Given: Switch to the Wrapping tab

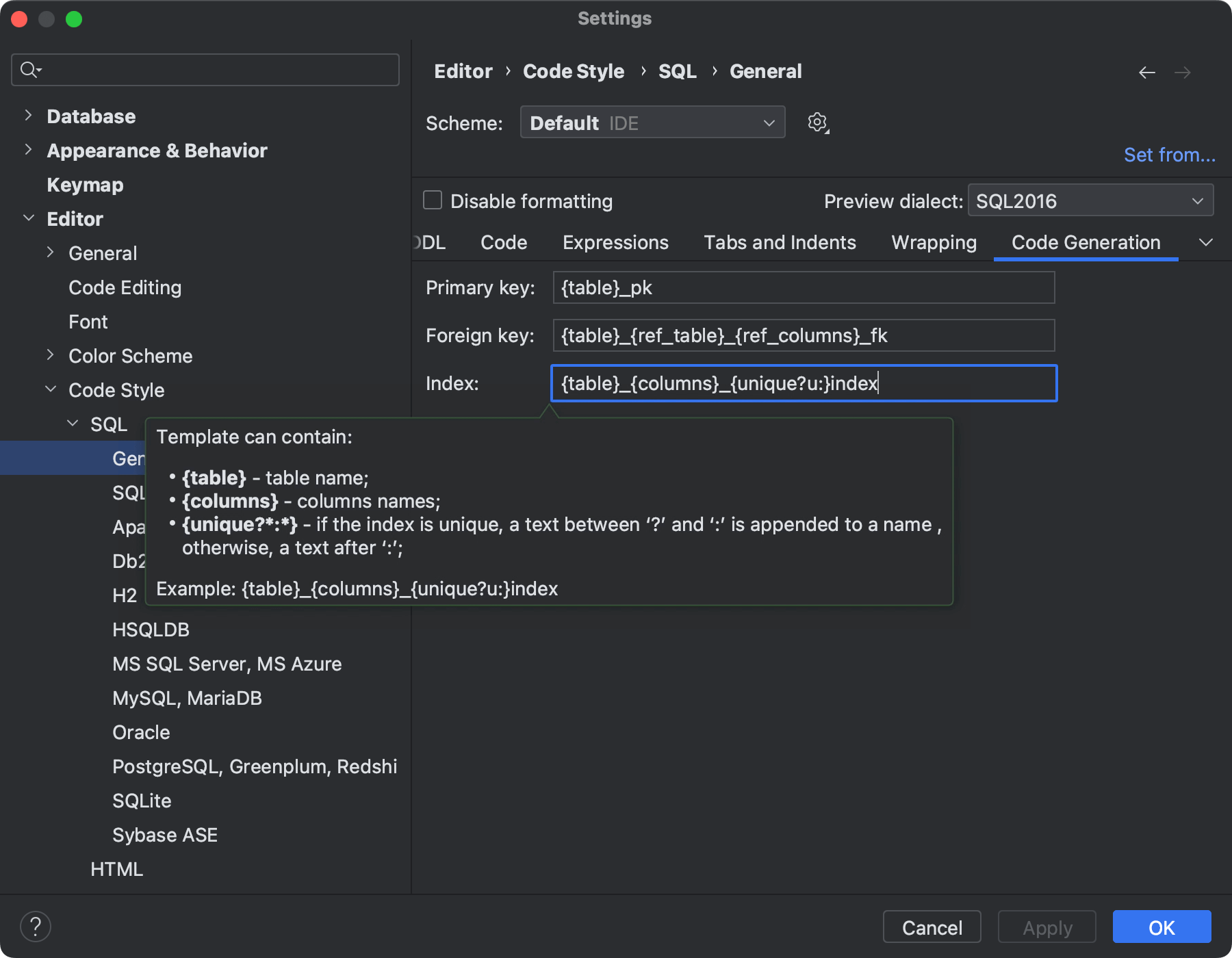Looking at the screenshot, I should click(934, 242).
